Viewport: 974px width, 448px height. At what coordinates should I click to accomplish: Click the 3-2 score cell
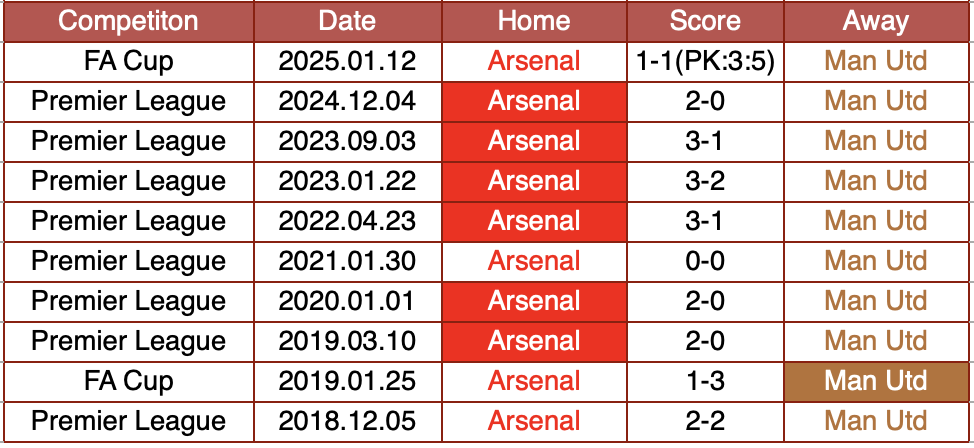coord(705,181)
